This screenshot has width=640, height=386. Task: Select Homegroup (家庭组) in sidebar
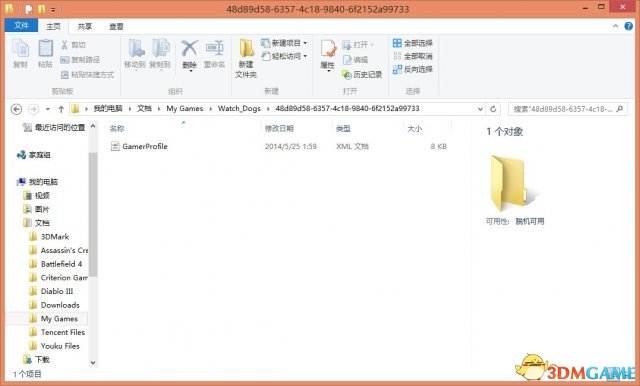(33, 155)
